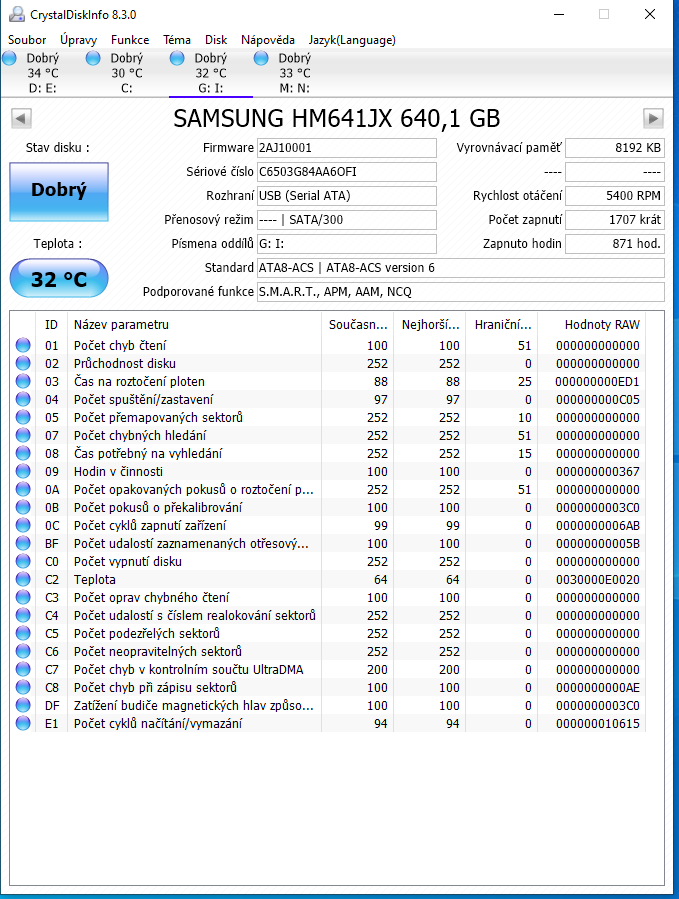The width and height of the screenshot is (679, 899).
Task: Click status icon for BF row
Action: (23, 543)
